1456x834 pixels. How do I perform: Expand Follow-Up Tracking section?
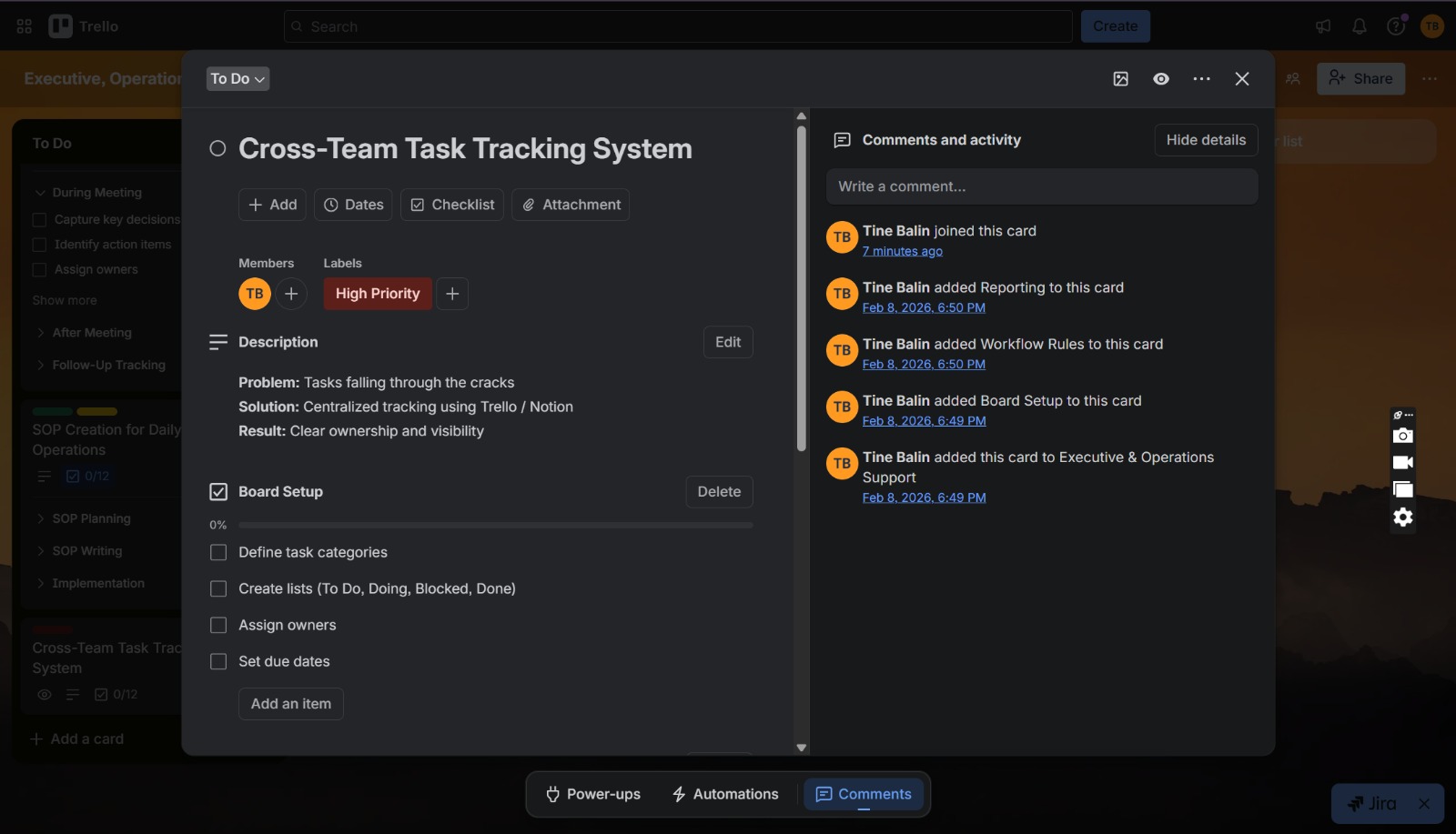40,366
